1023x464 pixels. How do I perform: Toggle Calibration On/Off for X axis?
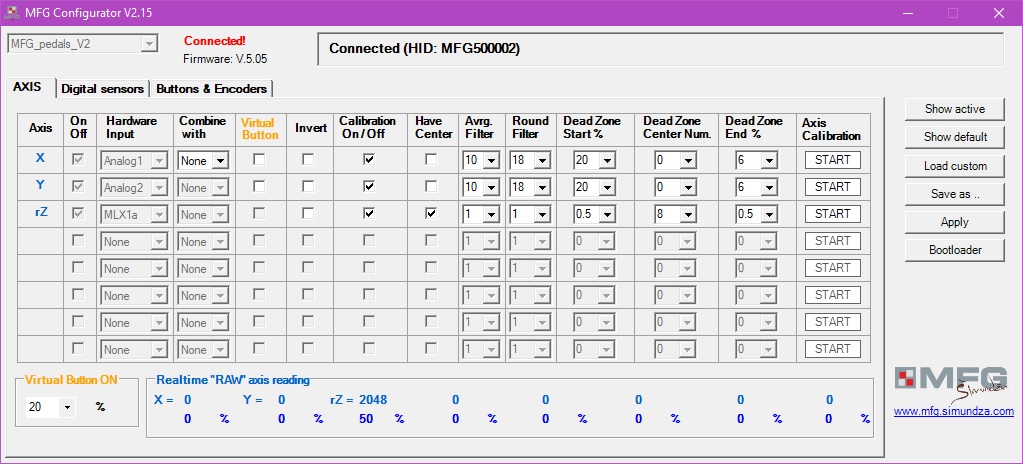tap(369, 159)
